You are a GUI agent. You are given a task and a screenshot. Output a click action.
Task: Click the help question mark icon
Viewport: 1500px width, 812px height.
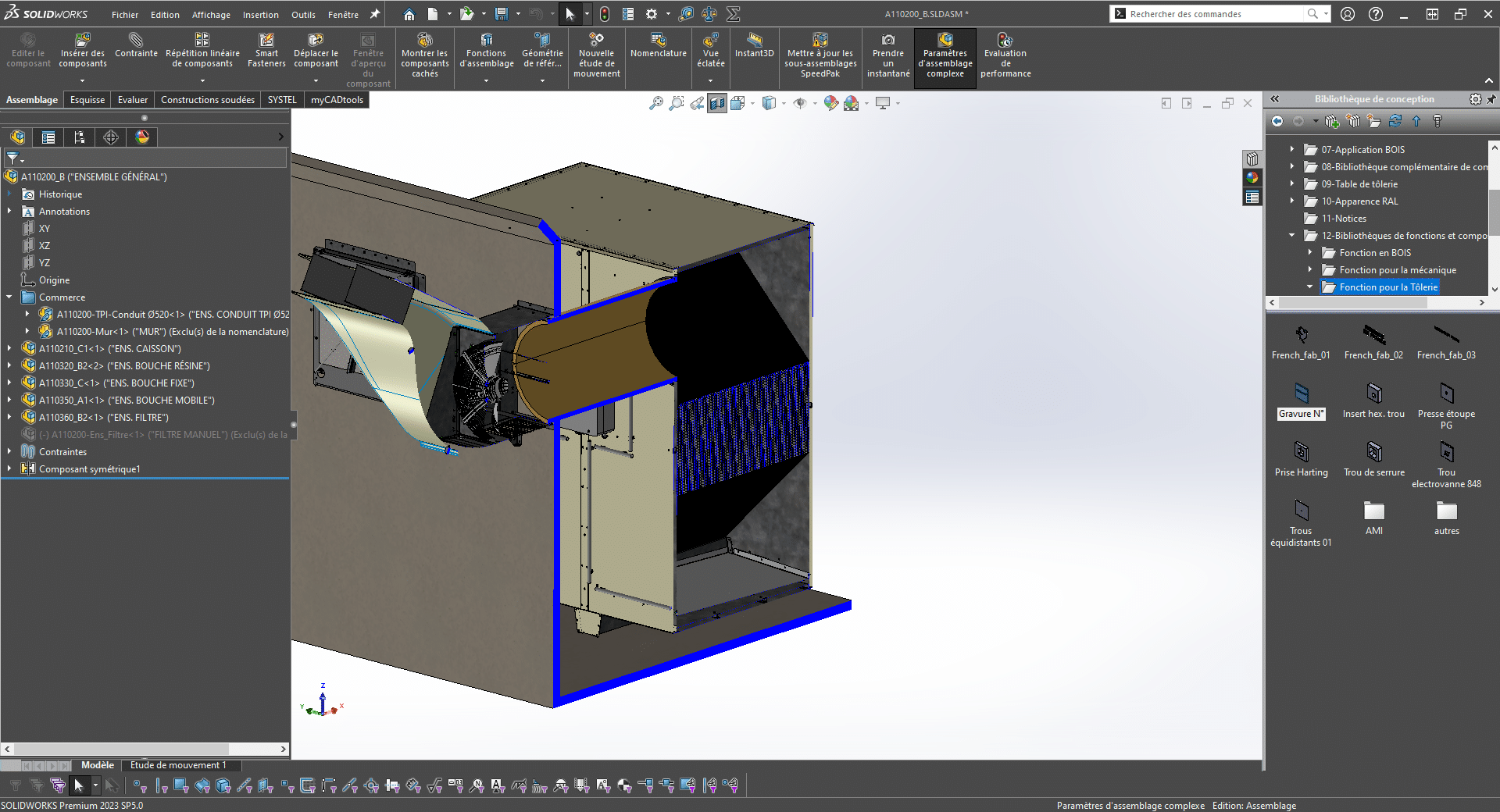1376,14
